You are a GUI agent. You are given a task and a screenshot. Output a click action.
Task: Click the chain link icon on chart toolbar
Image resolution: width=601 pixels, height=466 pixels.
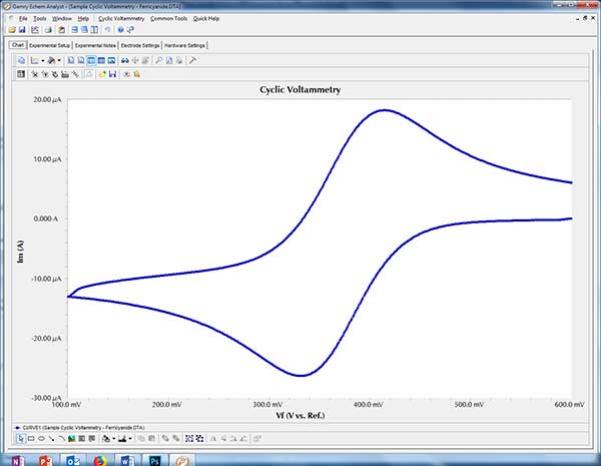(76, 74)
